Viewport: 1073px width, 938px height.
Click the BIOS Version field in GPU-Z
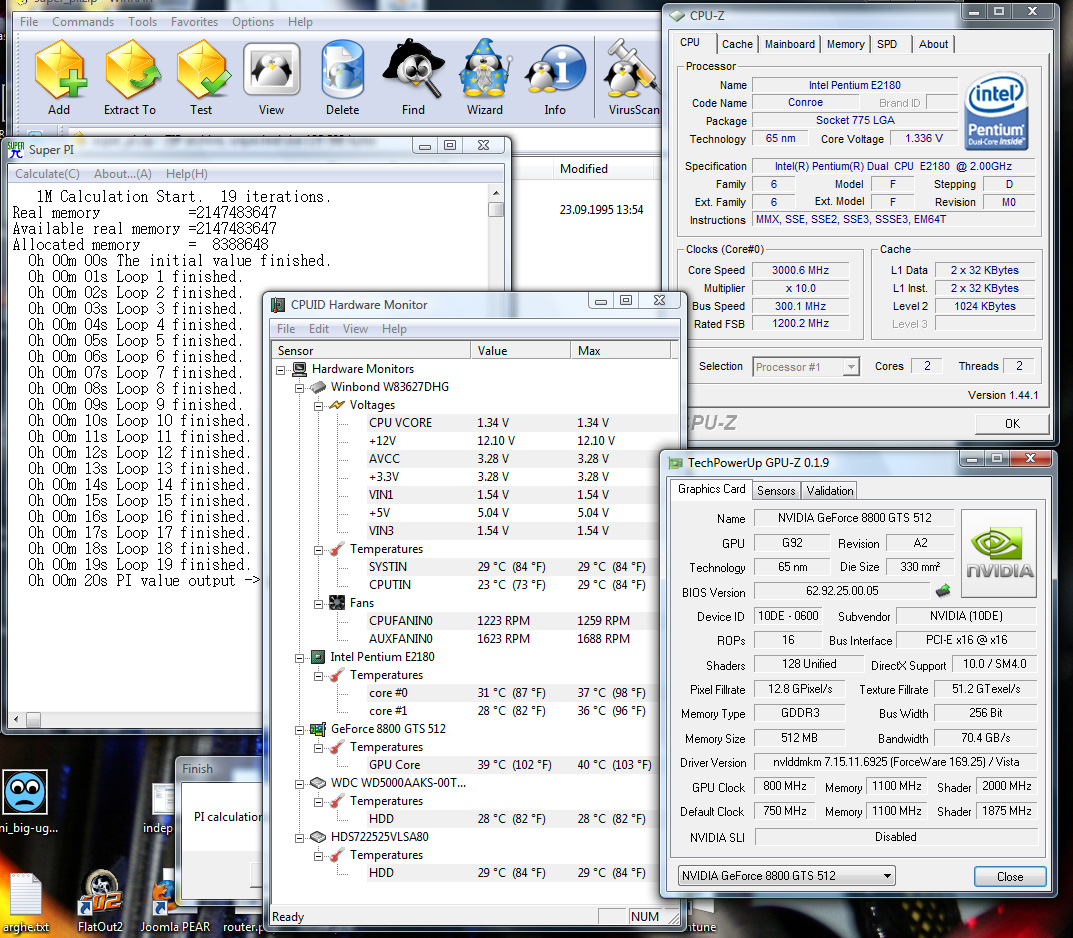[x=842, y=591]
